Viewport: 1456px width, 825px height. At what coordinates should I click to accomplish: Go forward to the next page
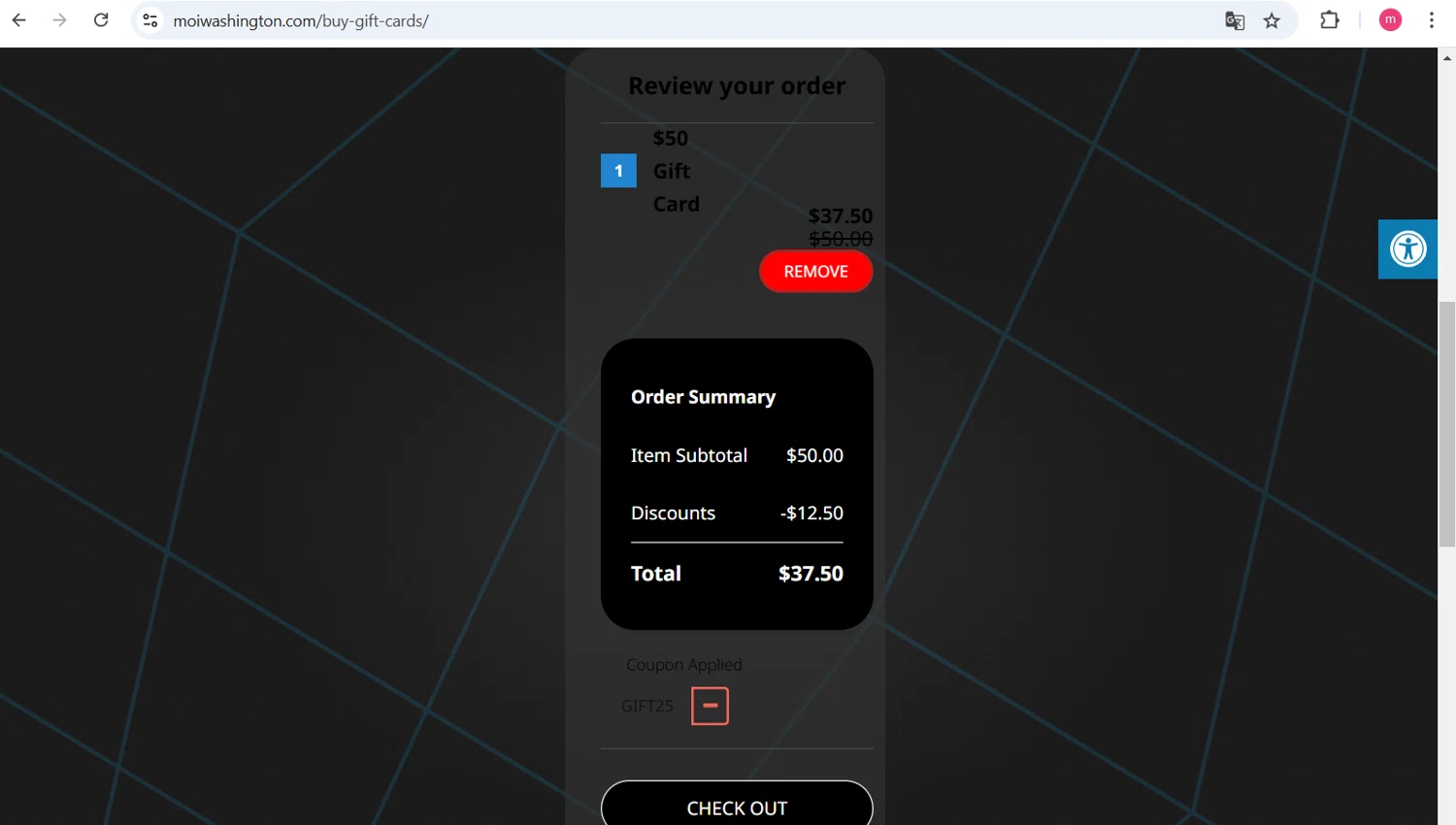(60, 20)
